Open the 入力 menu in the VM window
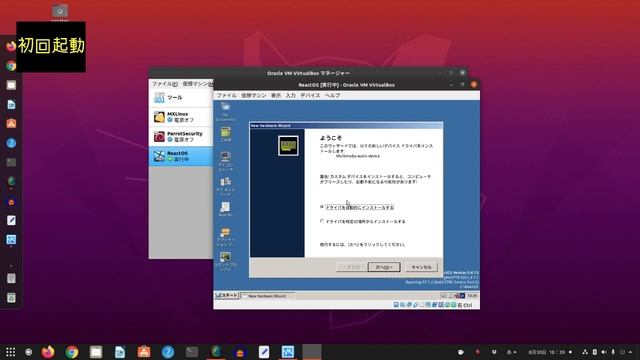The image size is (640, 360). (x=290, y=95)
